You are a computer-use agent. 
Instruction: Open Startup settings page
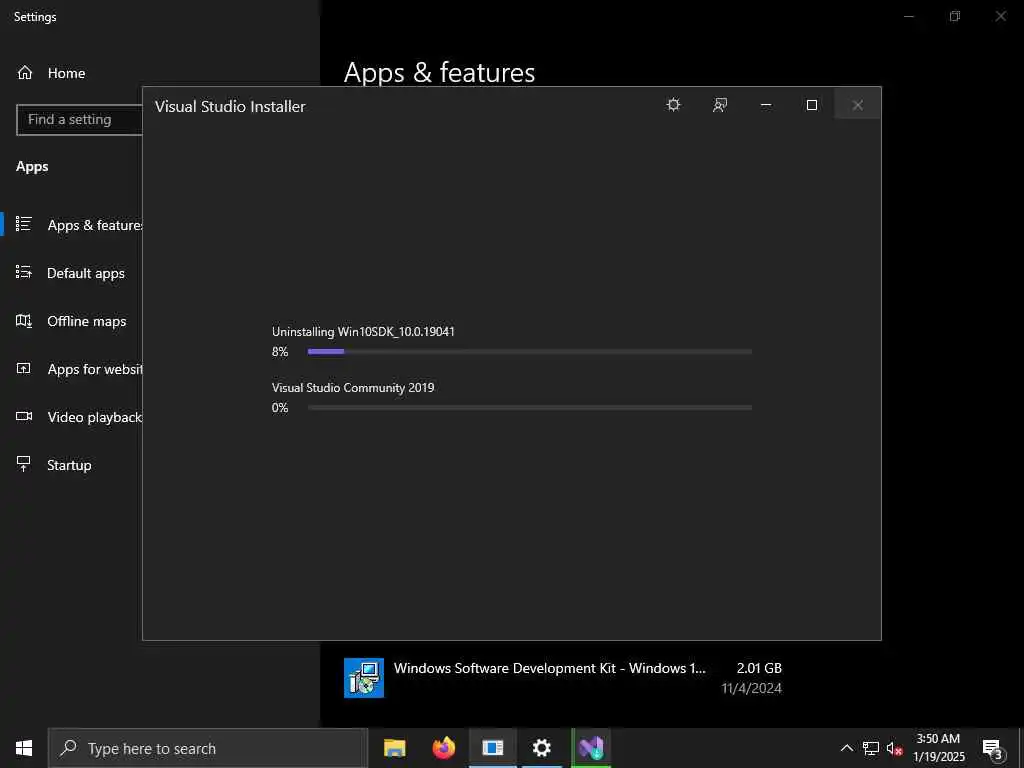71,465
